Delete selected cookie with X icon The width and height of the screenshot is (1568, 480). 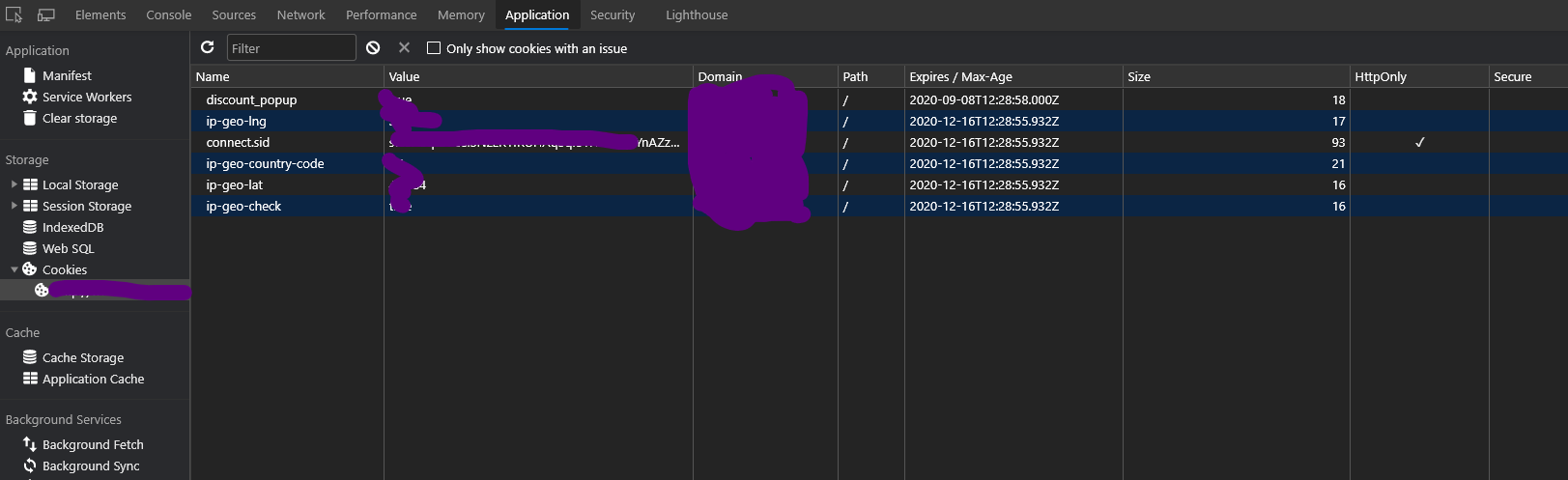(404, 47)
